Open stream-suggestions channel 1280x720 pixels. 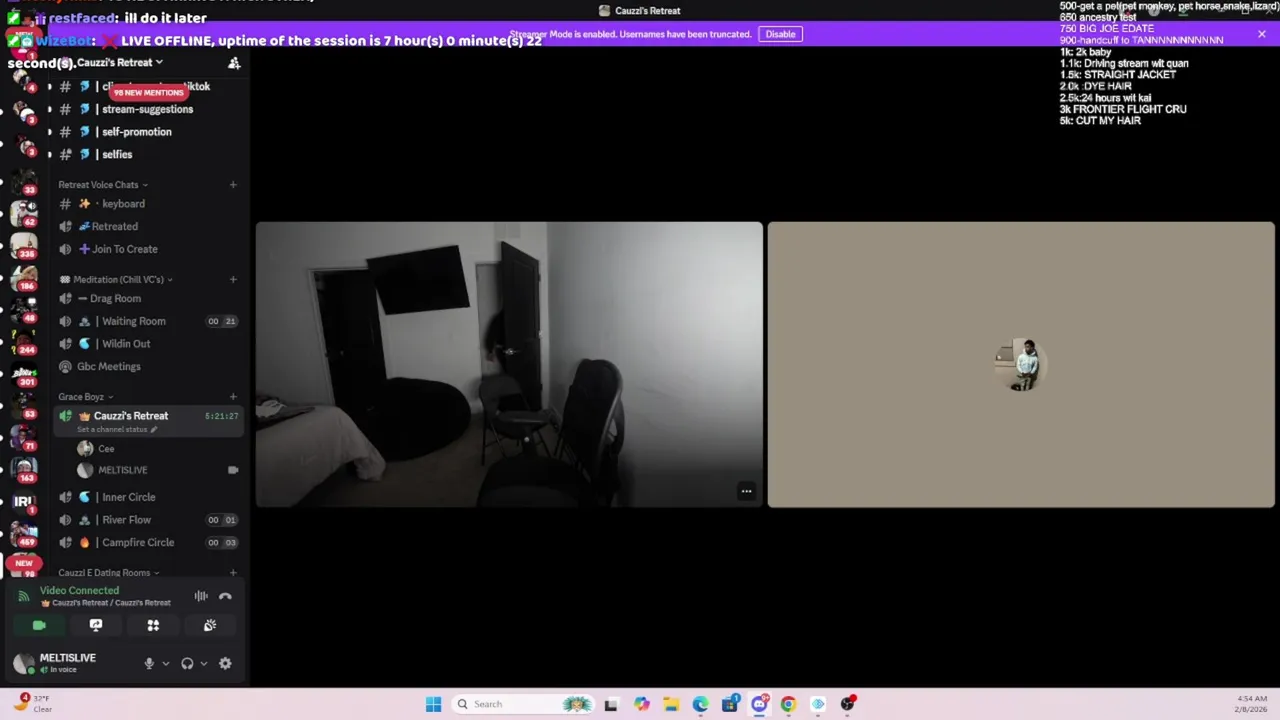point(146,109)
